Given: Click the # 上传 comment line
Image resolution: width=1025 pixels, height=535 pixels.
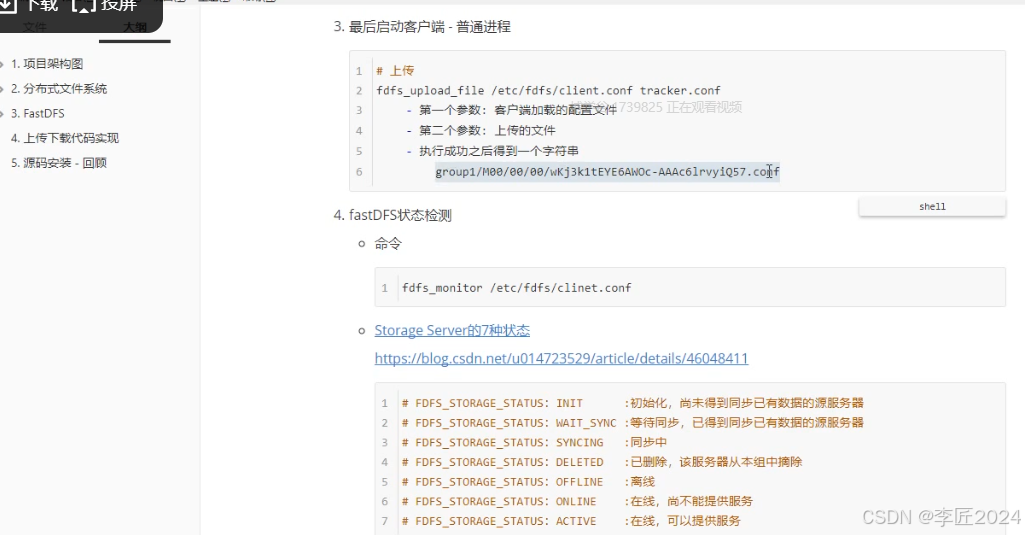Looking at the screenshot, I should tap(395, 71).
